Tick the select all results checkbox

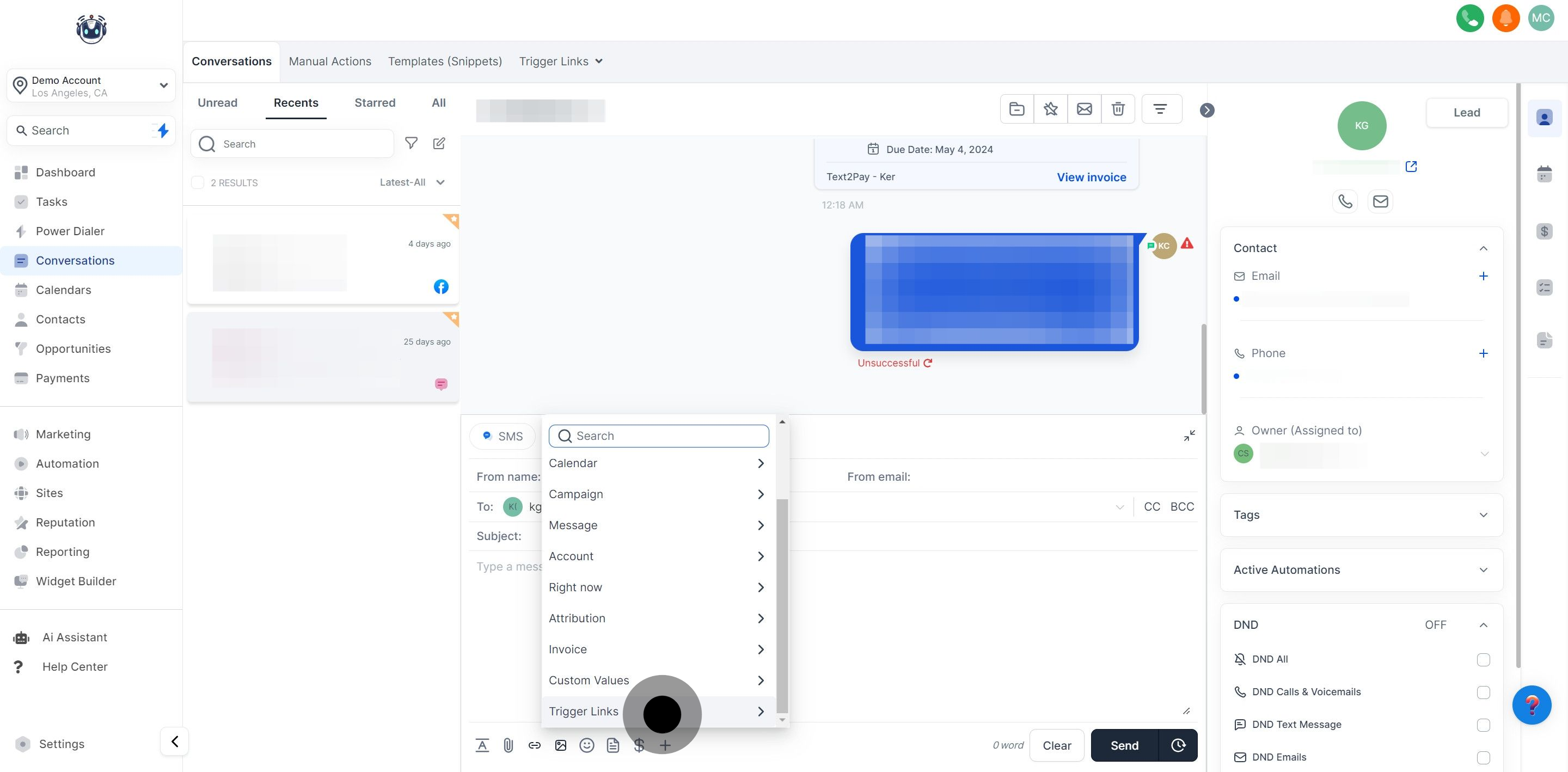tap(197, 182)
